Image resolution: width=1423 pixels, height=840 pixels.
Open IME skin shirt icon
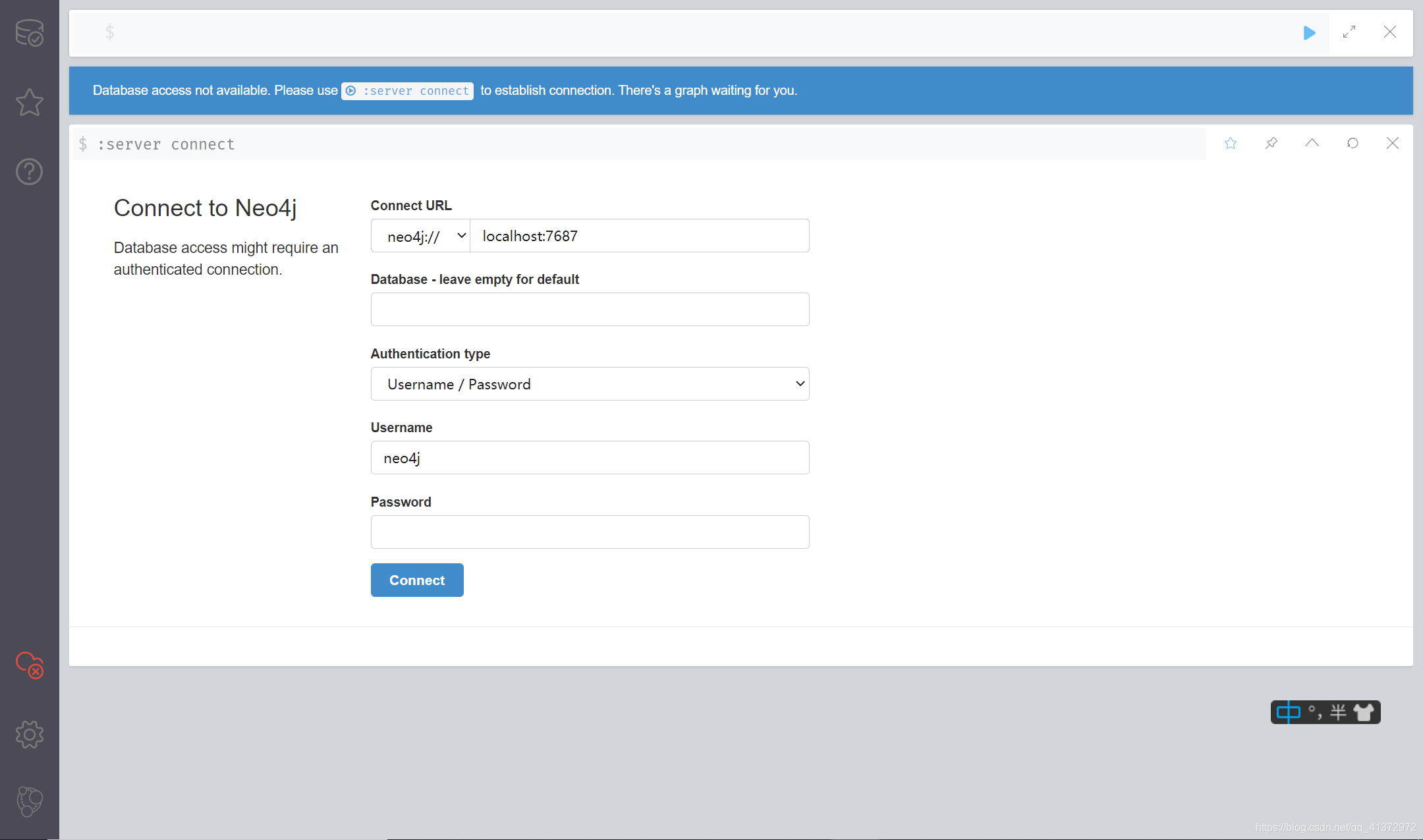pyautogui.click(x=1364, y=712)
